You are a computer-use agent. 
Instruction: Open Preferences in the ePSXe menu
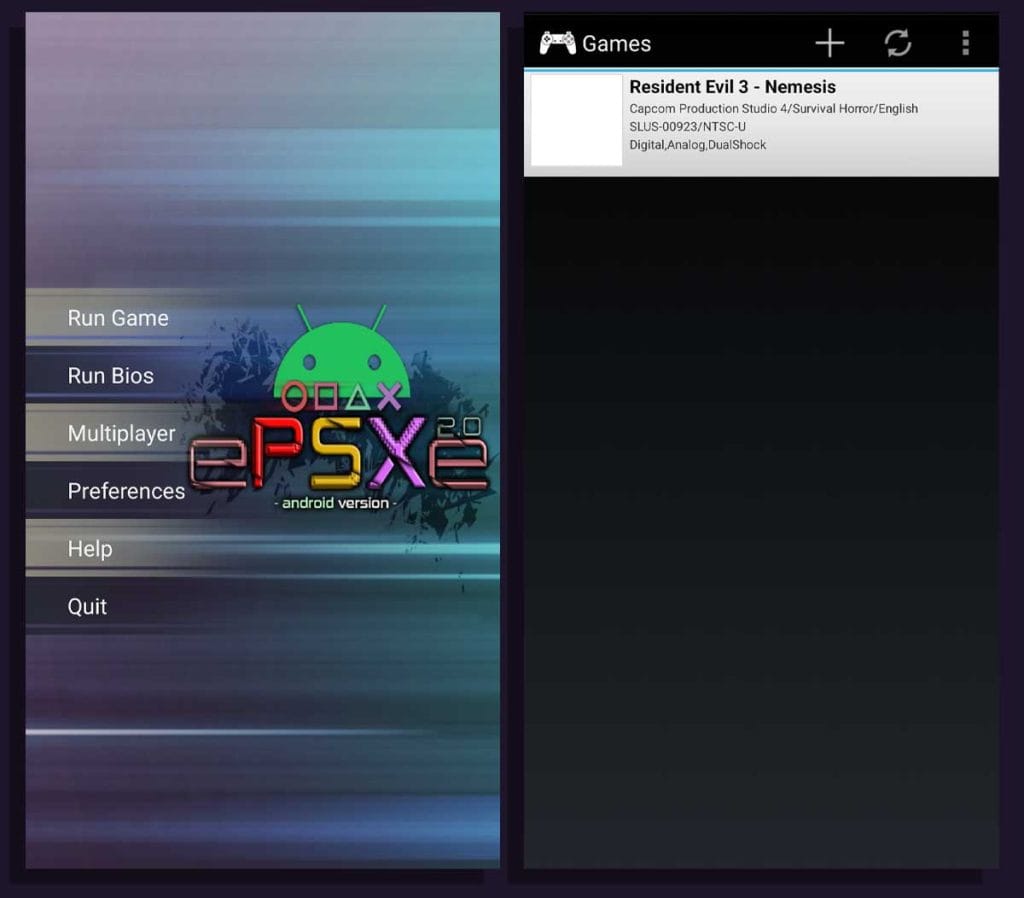pos(126,491)
